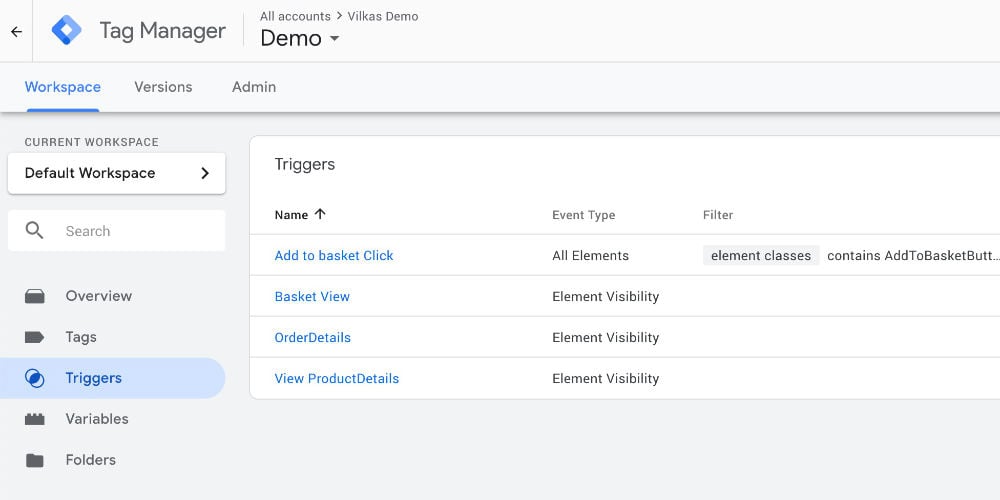
Task: Click the Tag Manager logo
Action: (66, 31)
